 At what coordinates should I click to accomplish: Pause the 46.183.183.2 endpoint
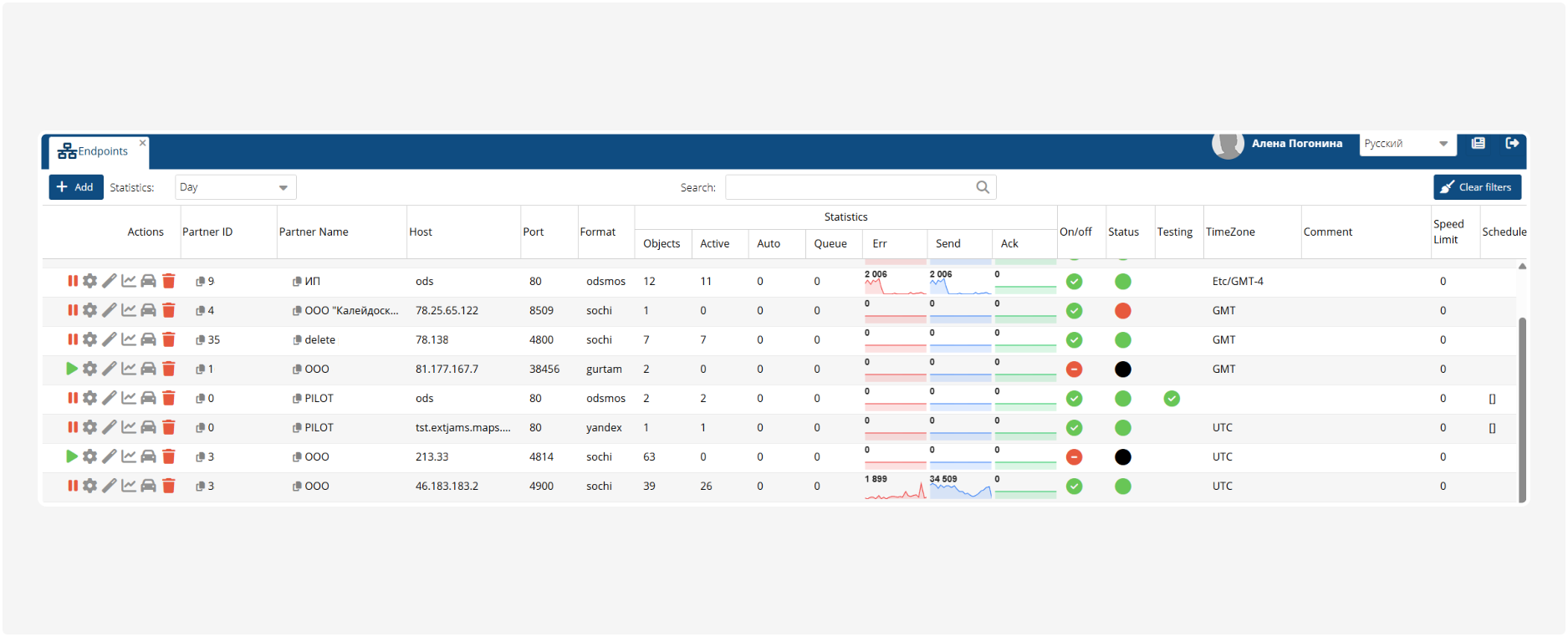point(73,486)
